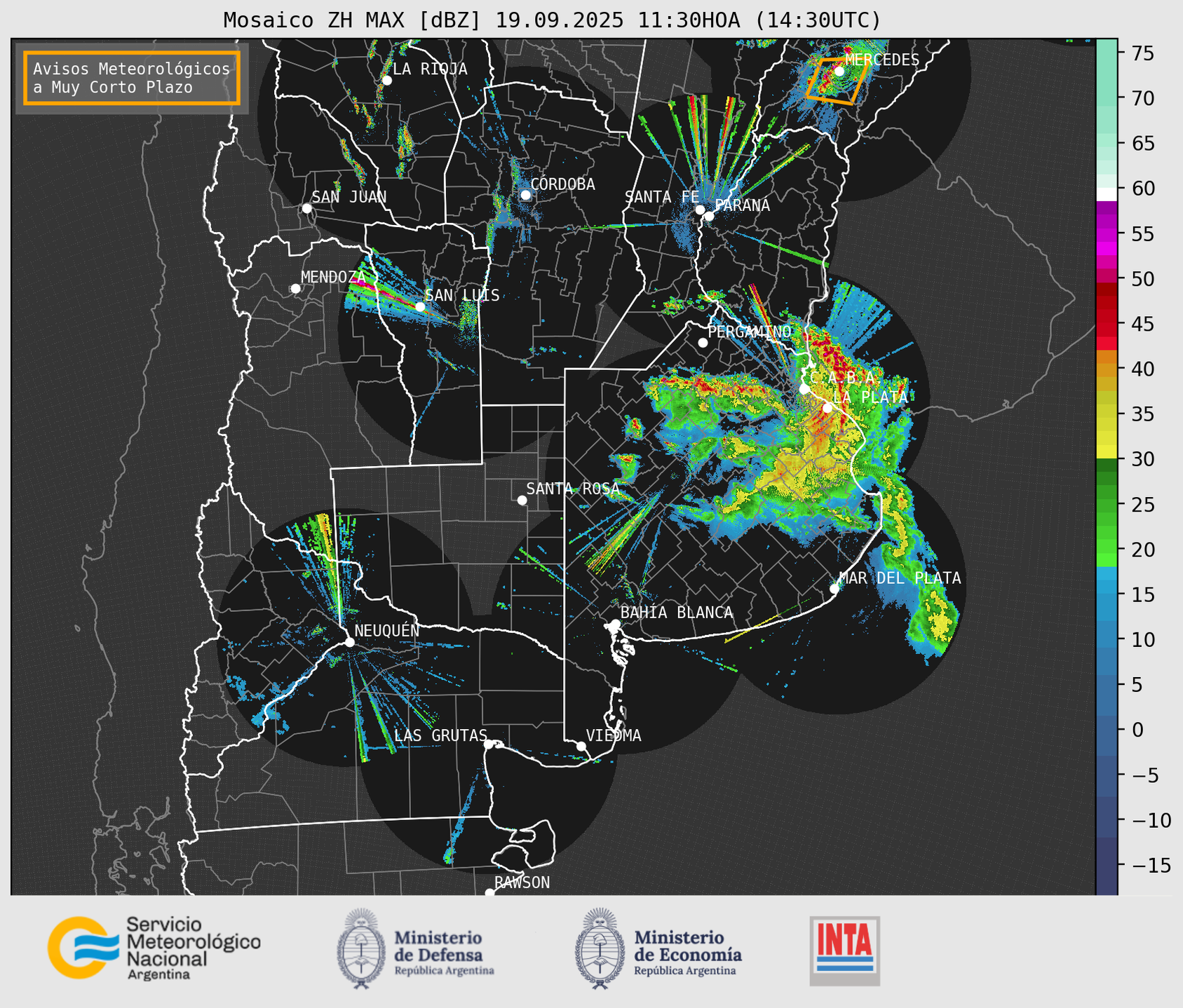This screenshot has width=1183, height=1008.
Task: Click the BAHÍA BLANCA label
Action: 677,613
